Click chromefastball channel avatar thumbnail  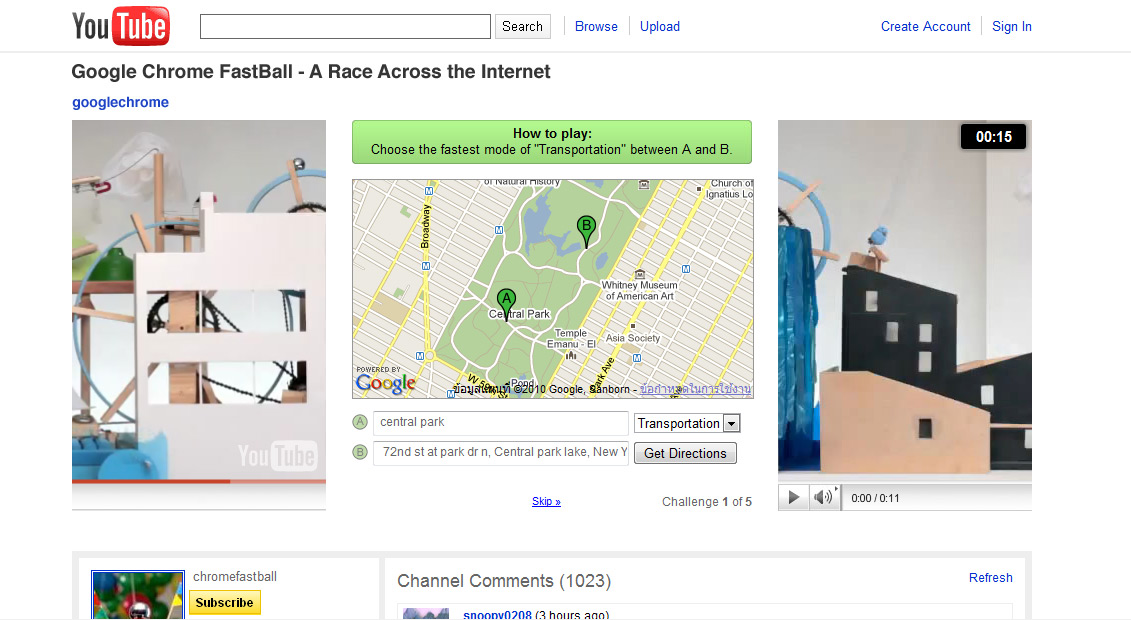[138, 595]
